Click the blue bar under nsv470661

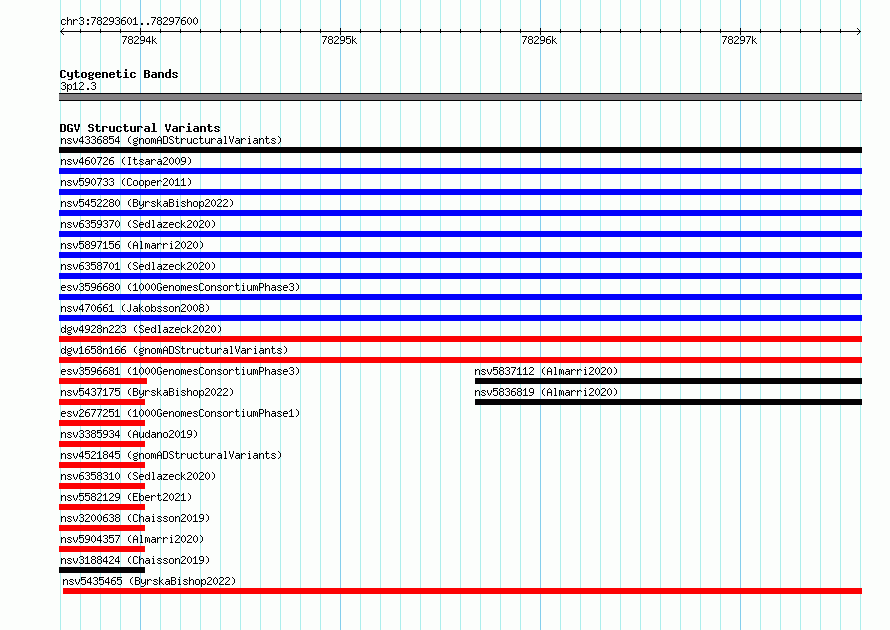460,318
